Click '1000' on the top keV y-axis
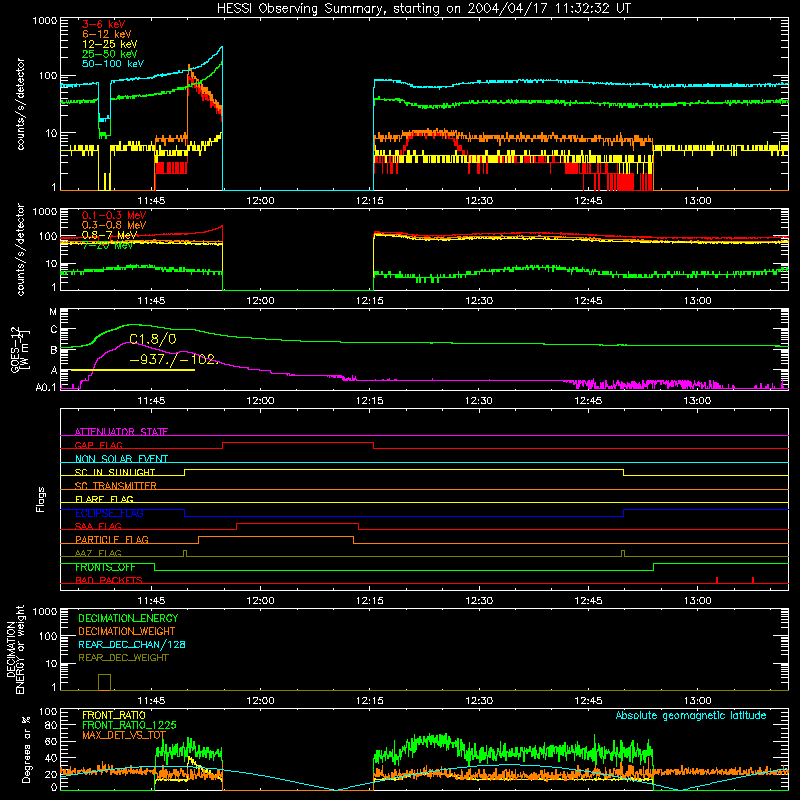The height and width of the screenshot is (800, 800). [x=45, y=21]
